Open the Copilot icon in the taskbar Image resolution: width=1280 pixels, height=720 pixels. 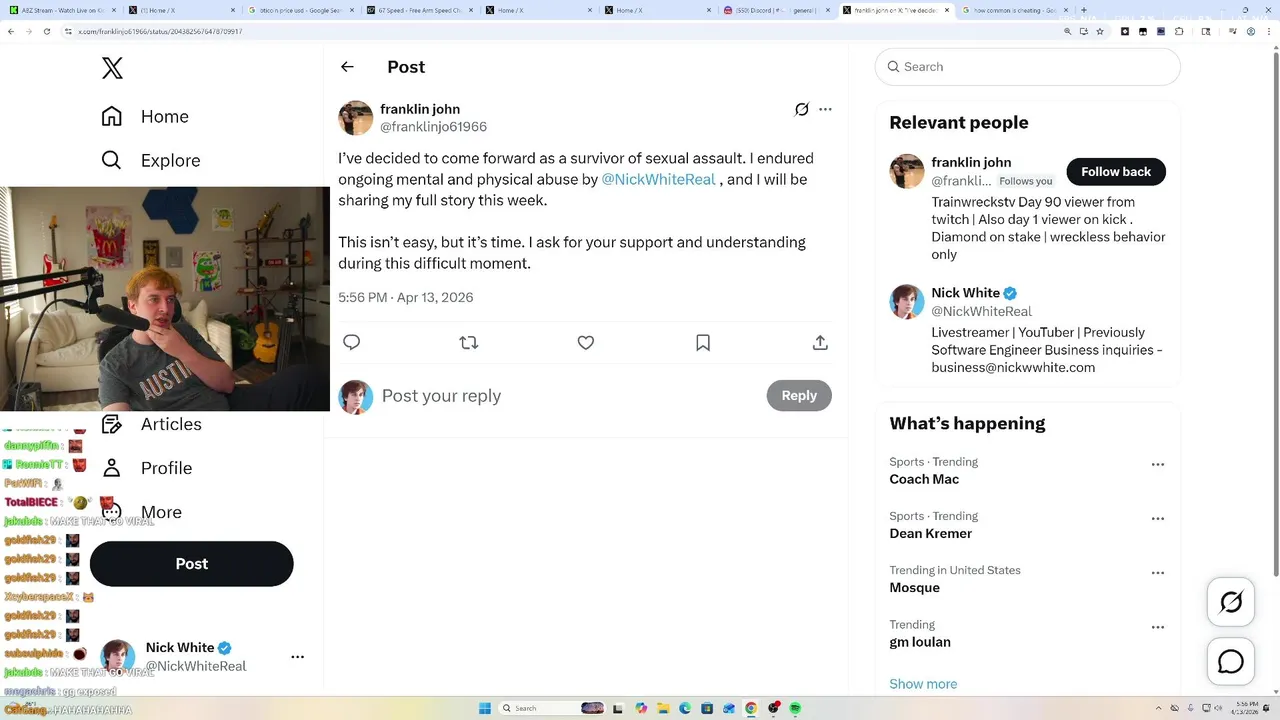pos(641,708)
